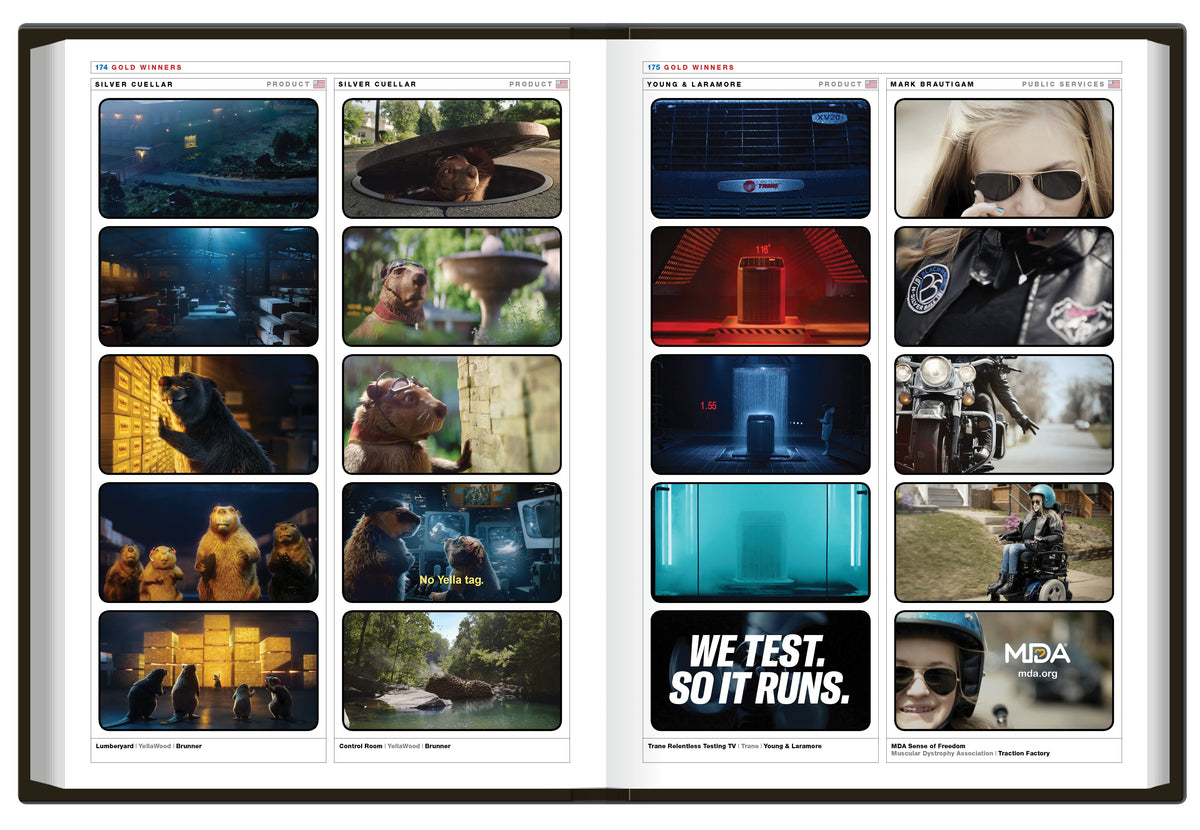Click SILVER CUELLAR heading the Lumberyard column
This screenshot has height=830, width=1200.
pyautogui.click(x=134, y=84)
